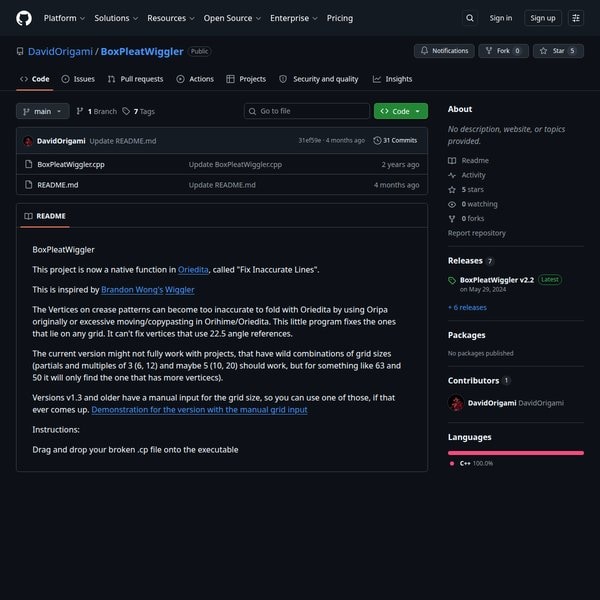Select the Code tab
The height and width of the screenshot is (600, 600).
[34, 79]
